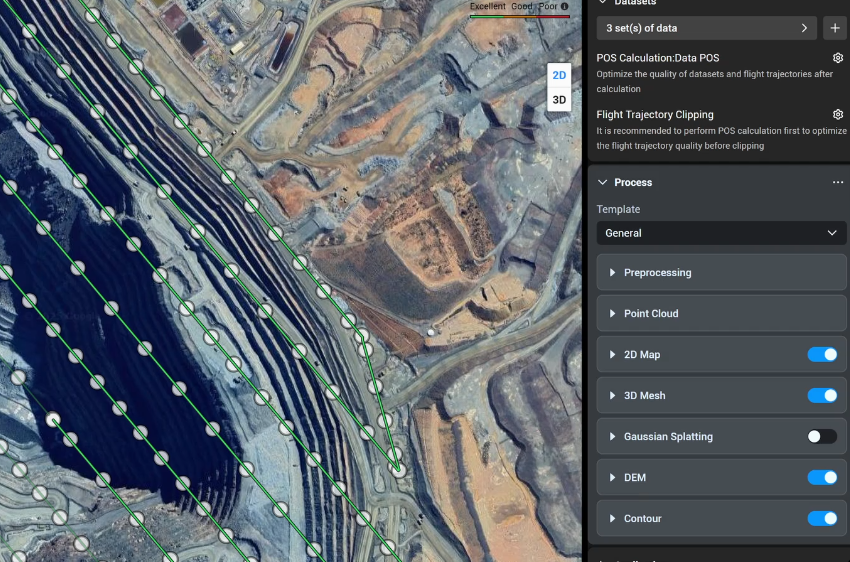Open Process panel three-dot menu

(x=838, y=183)
